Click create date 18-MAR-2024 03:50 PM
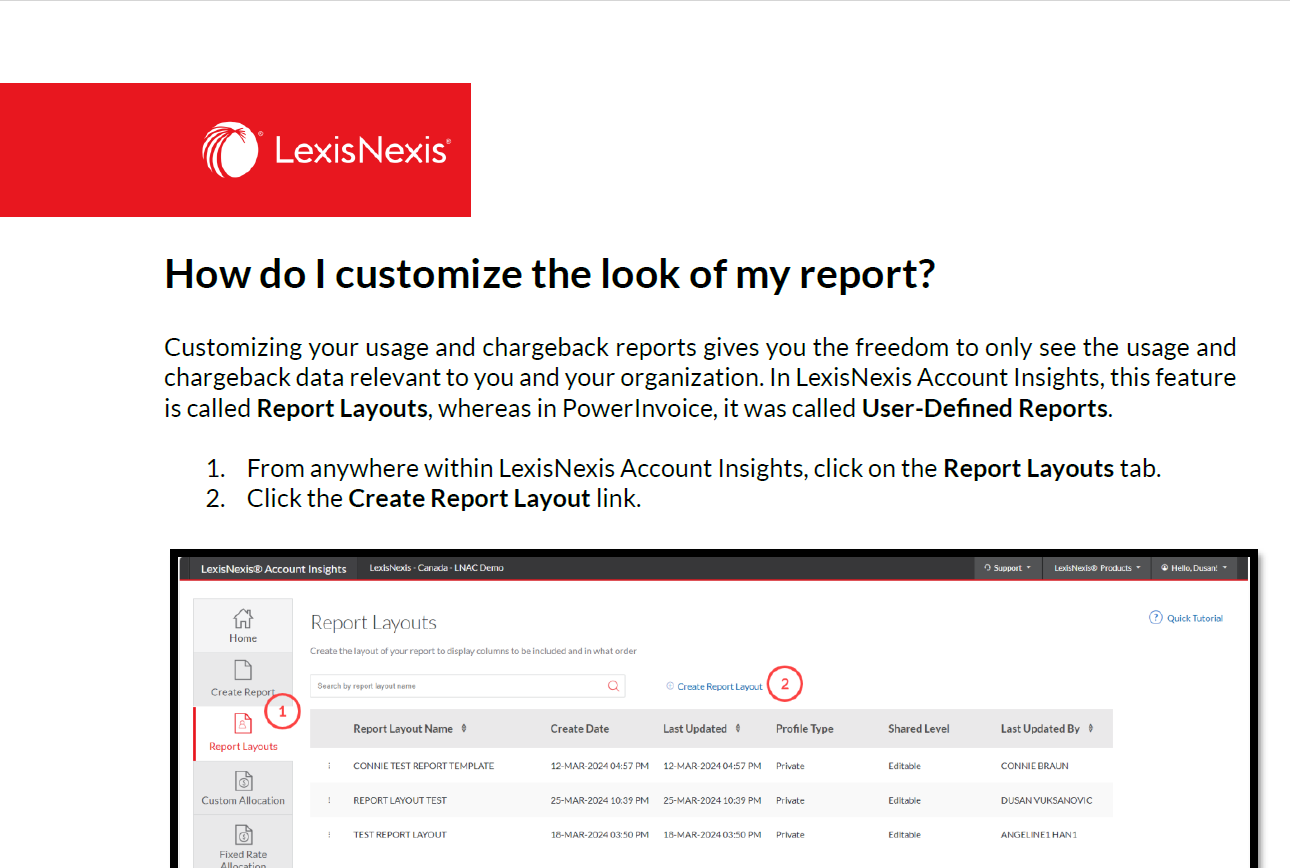Image resolution: width=1290 pixels, height=868 pixels. (600, 834)
